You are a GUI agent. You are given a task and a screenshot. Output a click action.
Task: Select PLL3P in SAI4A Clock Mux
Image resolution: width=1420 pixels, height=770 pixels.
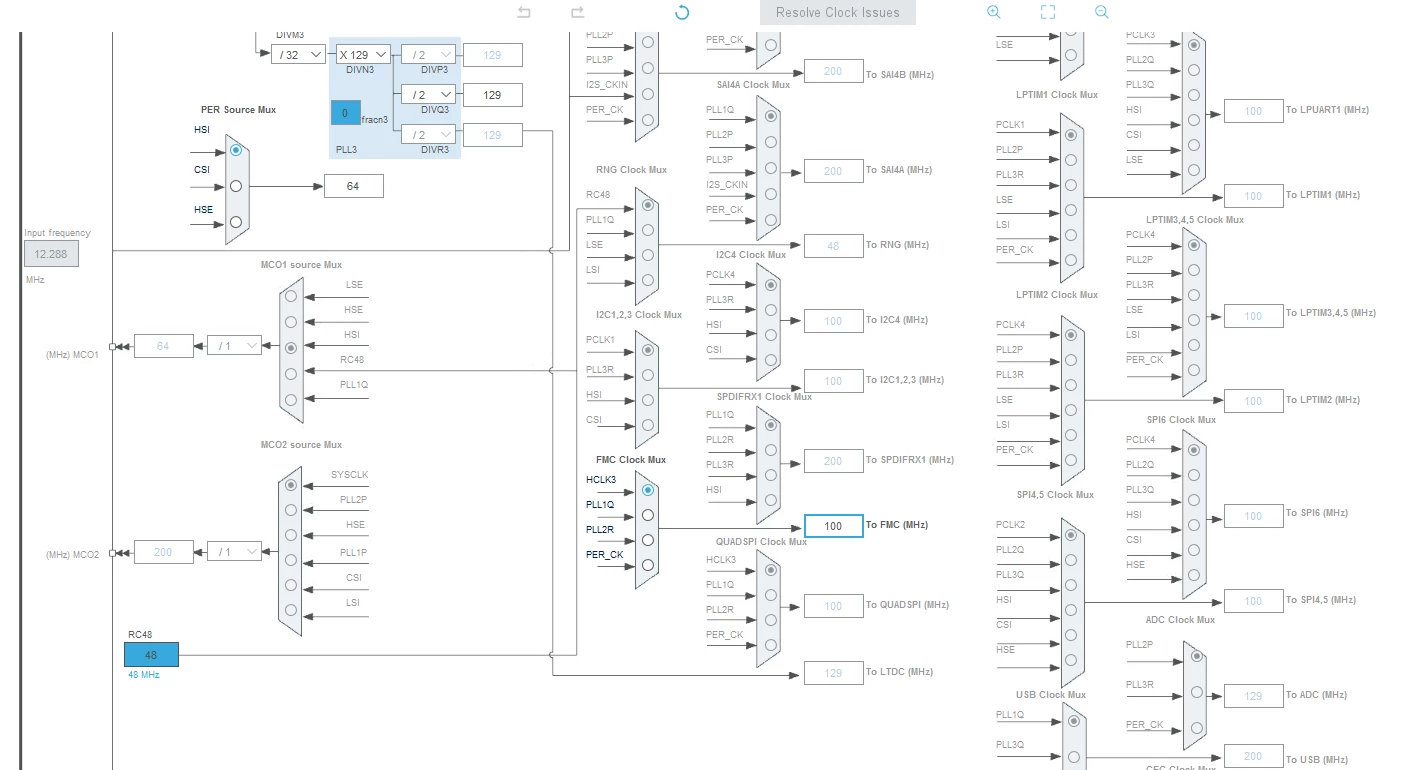770,168
